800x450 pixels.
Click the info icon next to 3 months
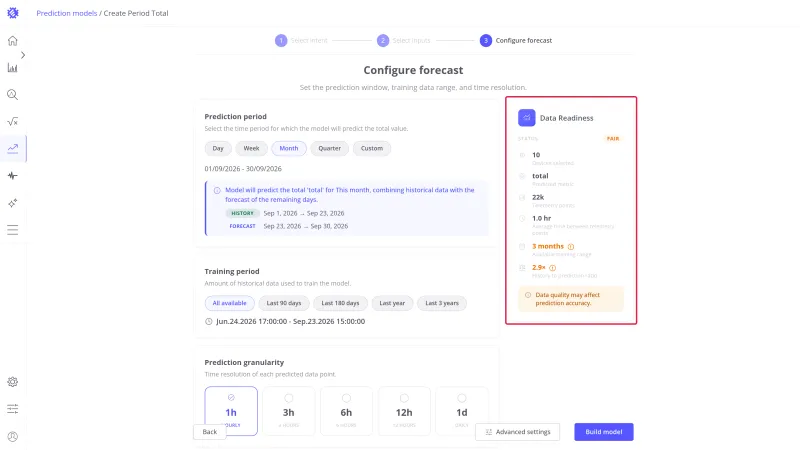pyautogui.click(x=571, y=246)
